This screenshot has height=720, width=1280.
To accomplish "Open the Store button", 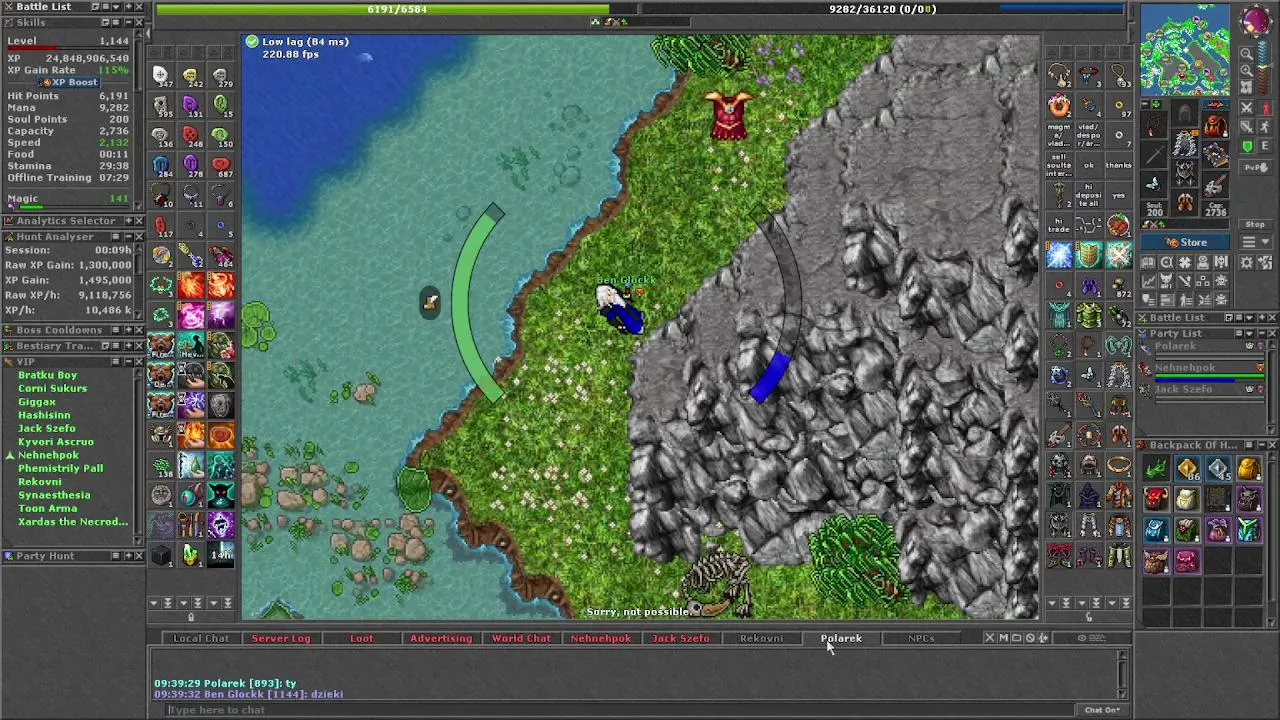I will point(1185,242).
